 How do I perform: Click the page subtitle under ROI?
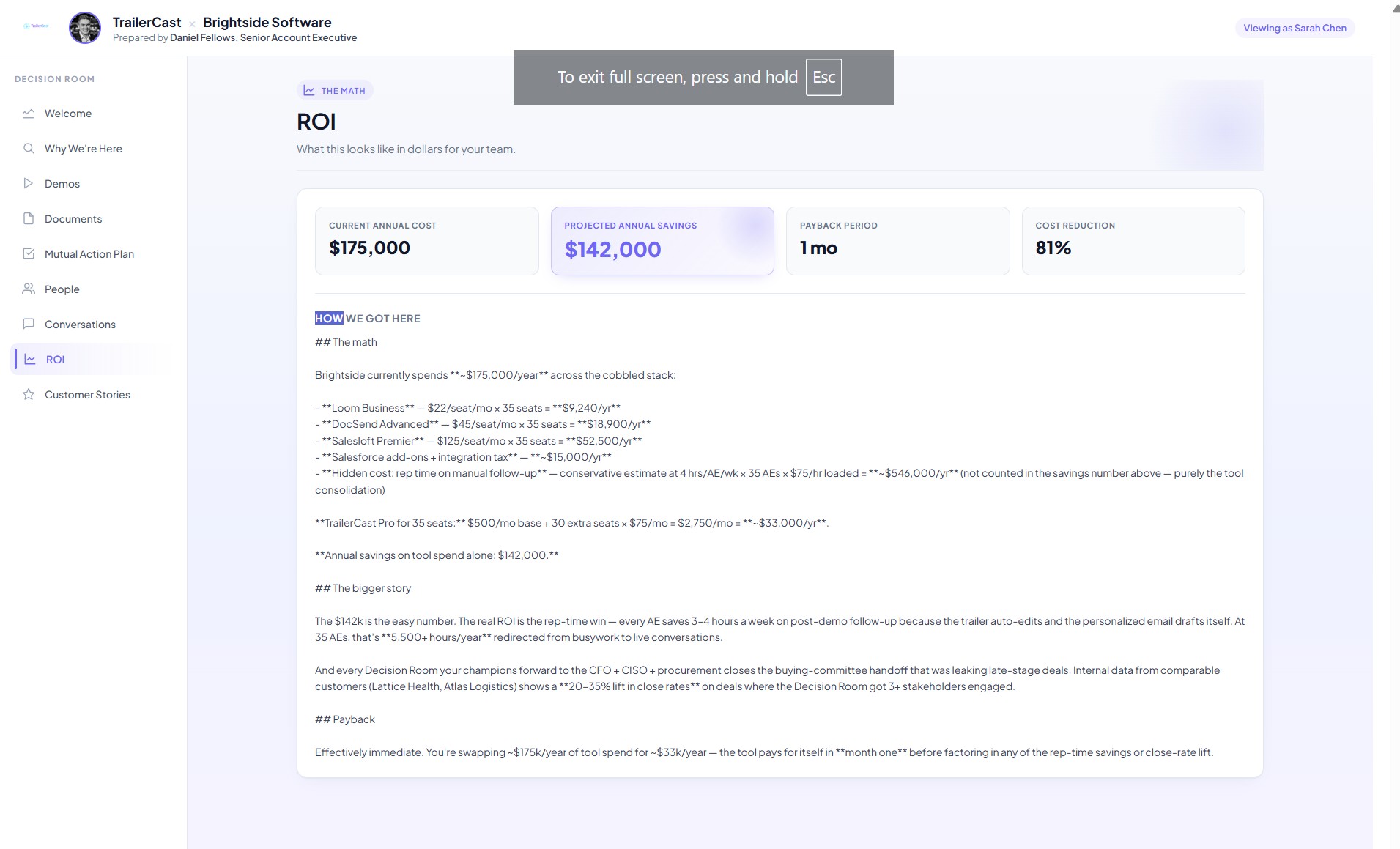(406, 149)
